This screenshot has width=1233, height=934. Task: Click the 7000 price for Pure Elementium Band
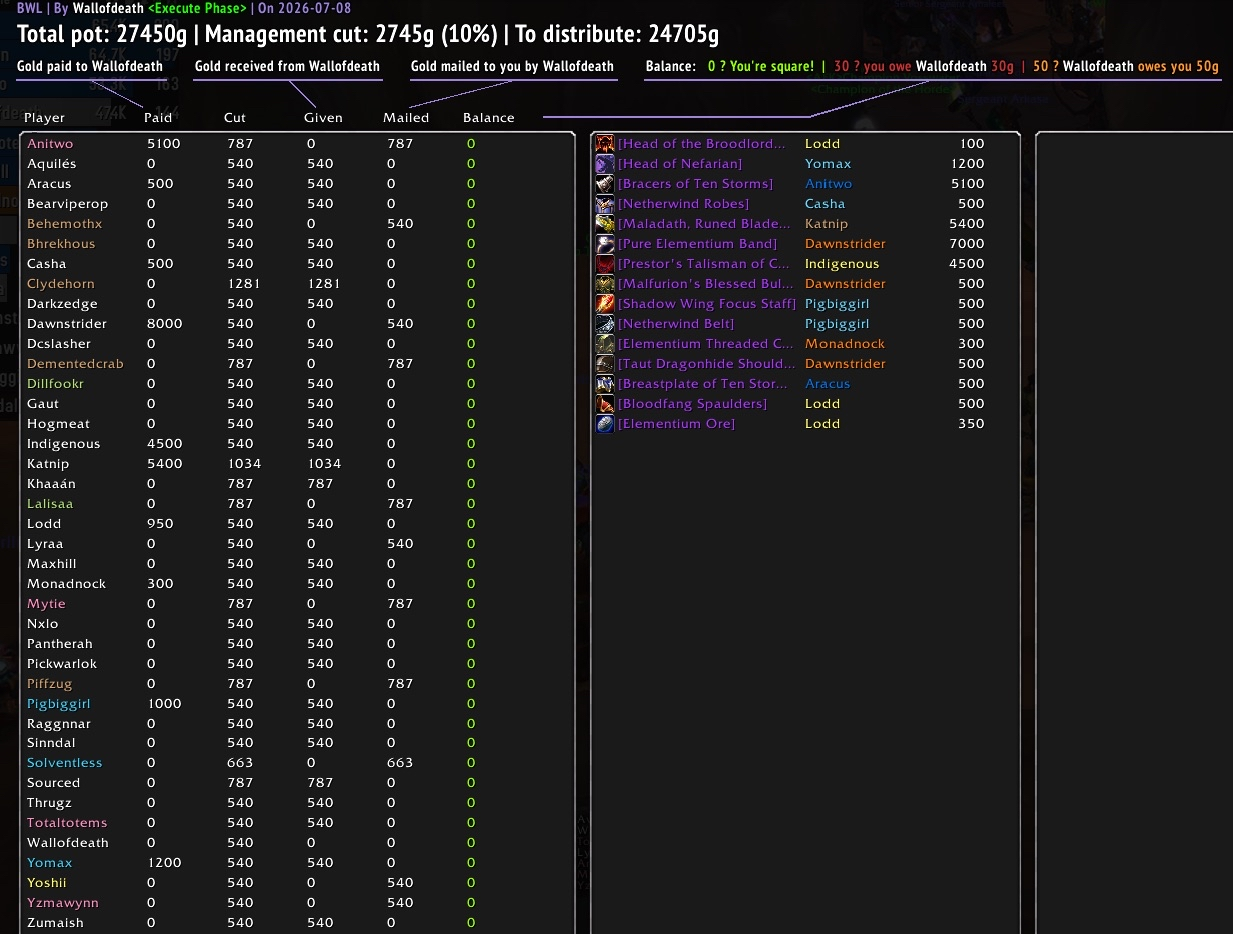[967, 244]
